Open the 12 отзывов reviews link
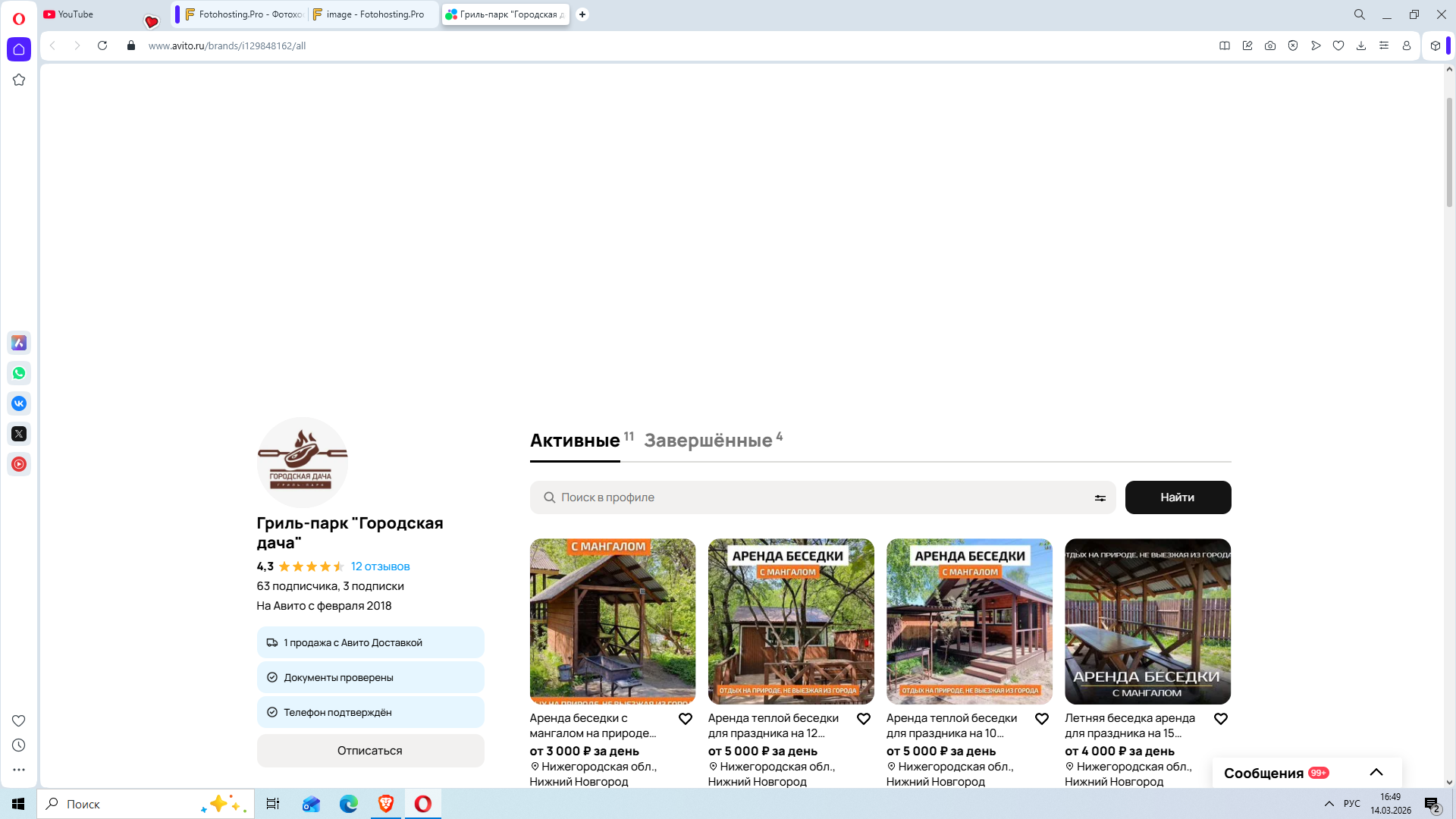 (x=380, y=566)
